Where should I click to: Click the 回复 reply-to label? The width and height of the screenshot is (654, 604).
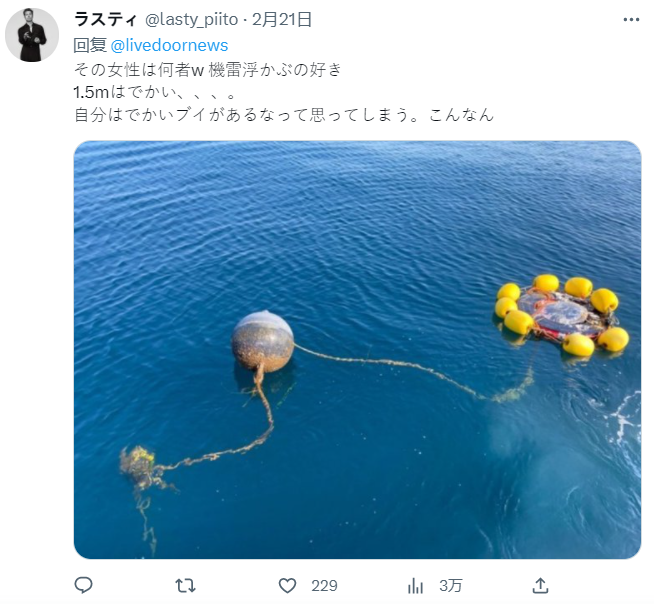[90, 45]
